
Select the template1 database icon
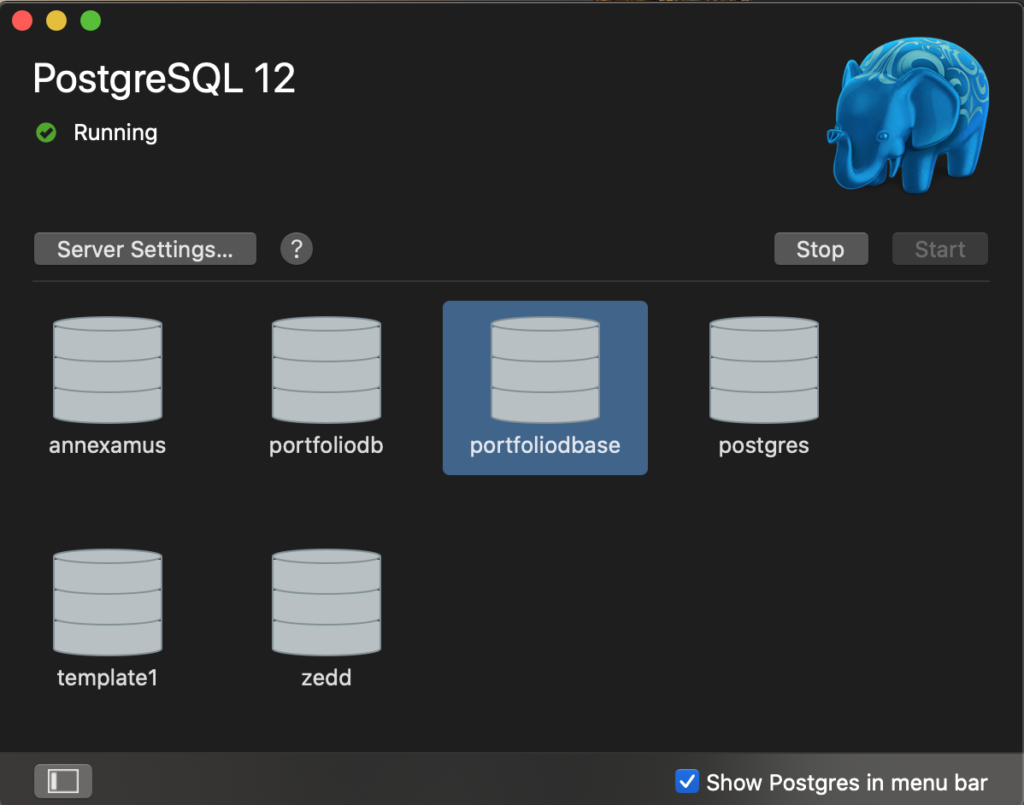(x=108, y=603)
